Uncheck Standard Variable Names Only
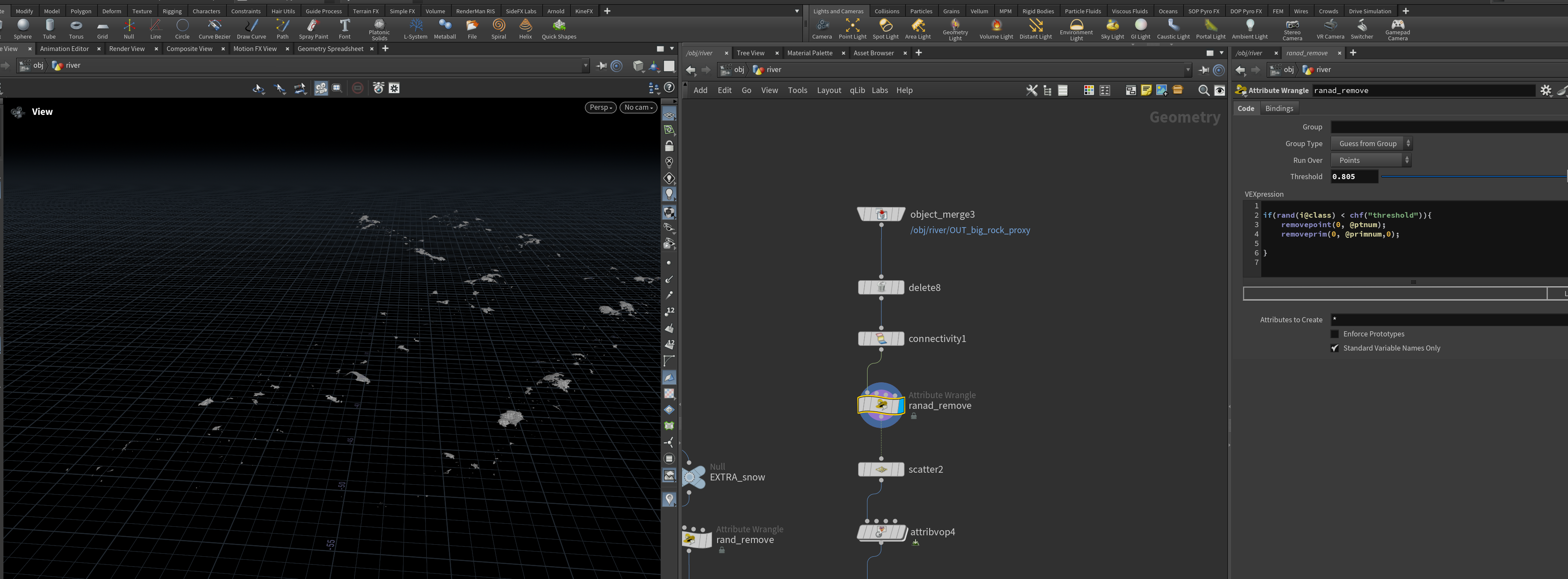The width and height of the screenshot is (1568, 579). (1335, 348)
